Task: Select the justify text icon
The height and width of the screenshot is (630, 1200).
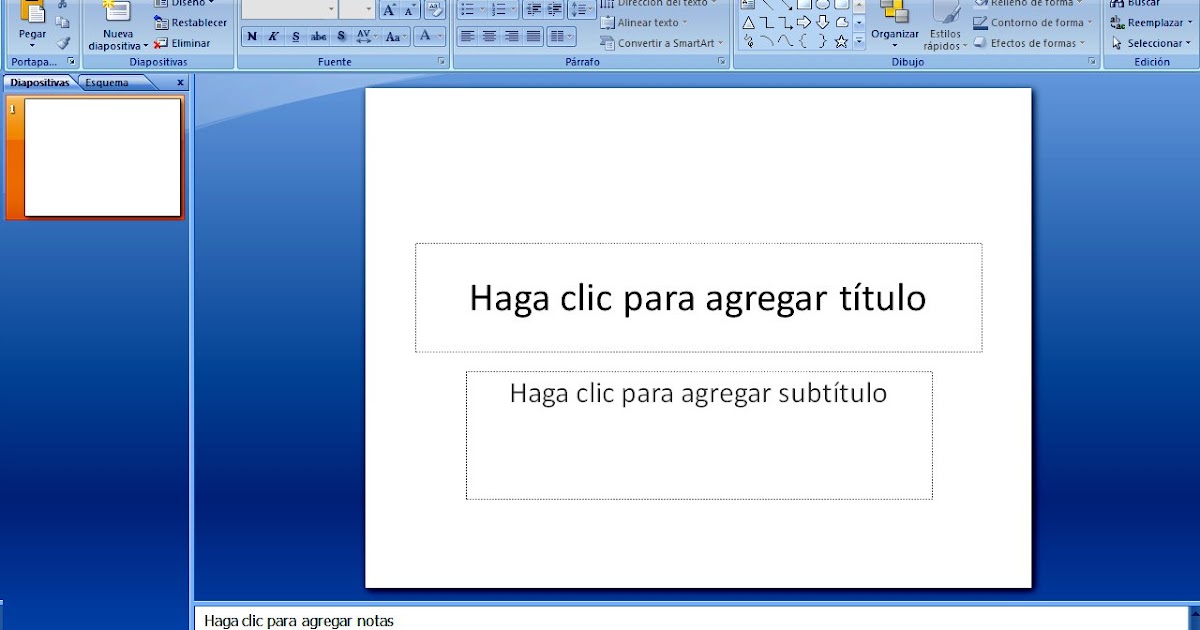Action: [534, 36]
